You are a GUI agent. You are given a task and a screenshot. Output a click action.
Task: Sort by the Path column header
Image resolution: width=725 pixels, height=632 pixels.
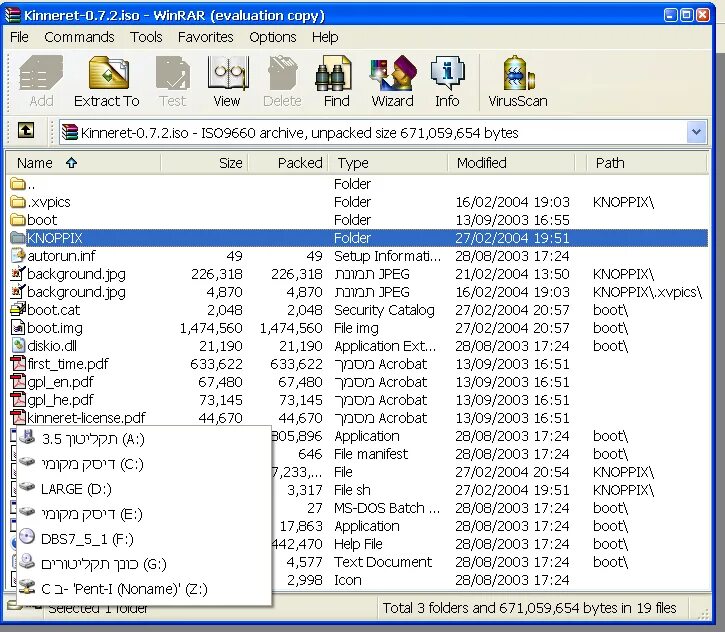click(x=647, y=163)
